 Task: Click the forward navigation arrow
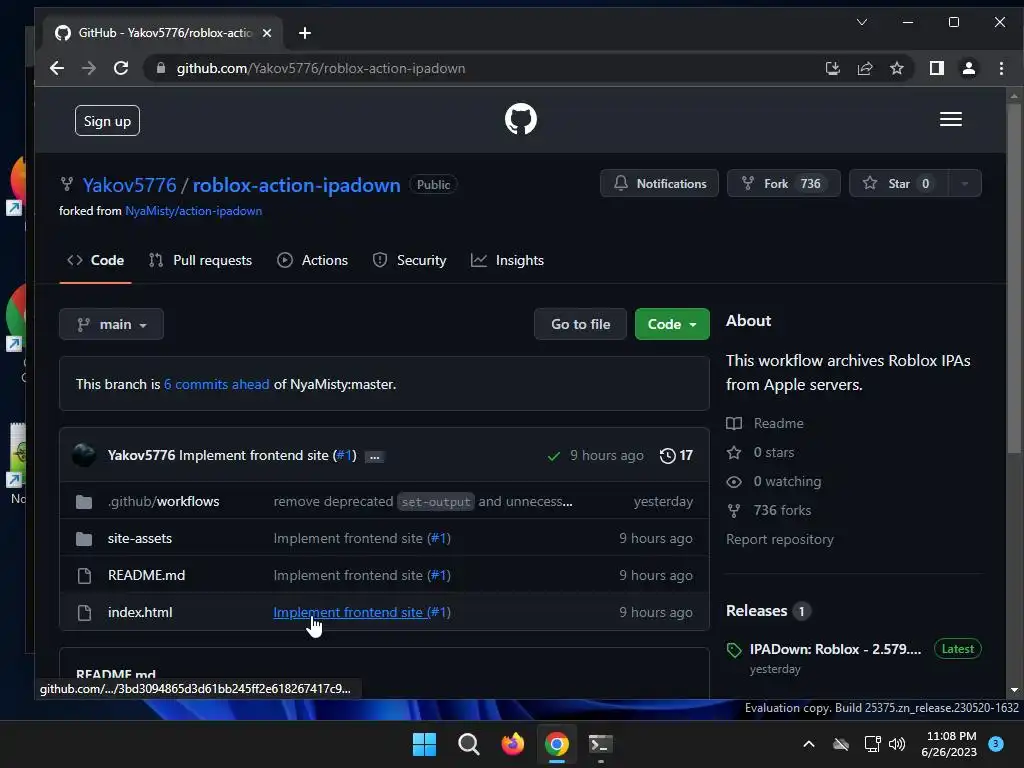(x=89, y=68)
